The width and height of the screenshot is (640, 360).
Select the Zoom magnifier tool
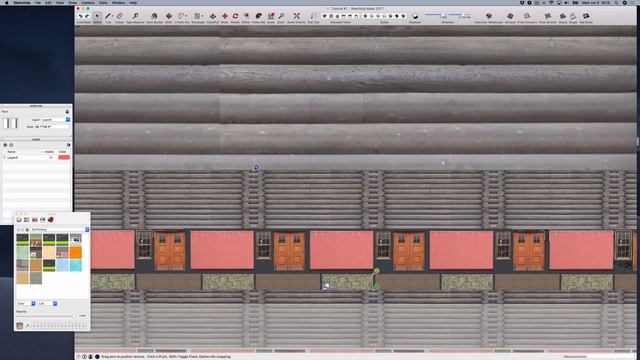(x=281, y=16)
